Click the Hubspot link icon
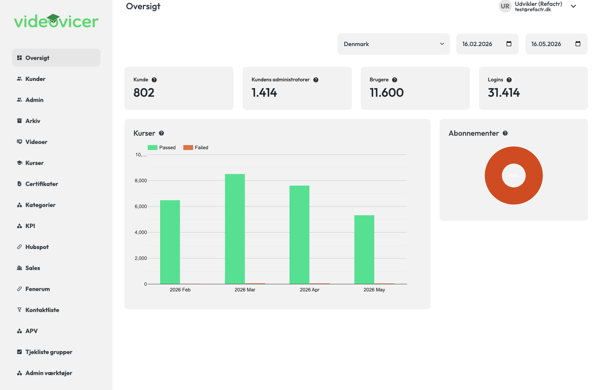Viewport: 600px width, 390px height. click(x=19, y=247)
